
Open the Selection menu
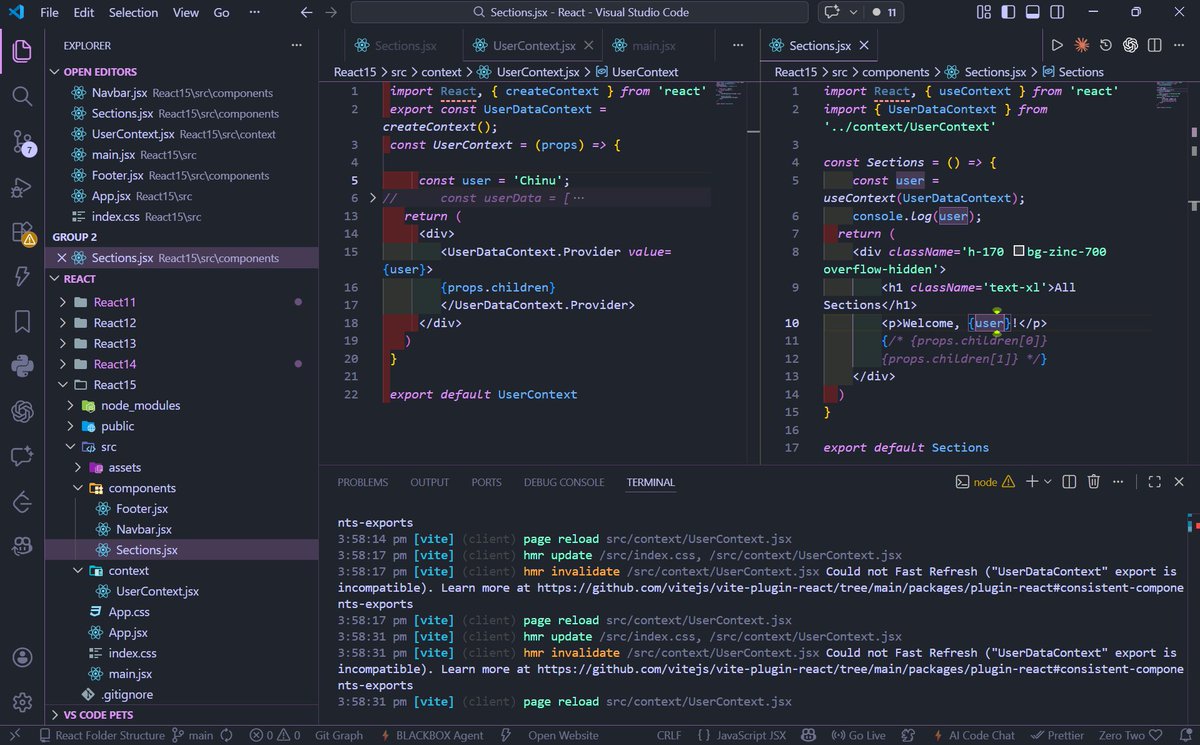pyautogui.click(x=133, y=13)
